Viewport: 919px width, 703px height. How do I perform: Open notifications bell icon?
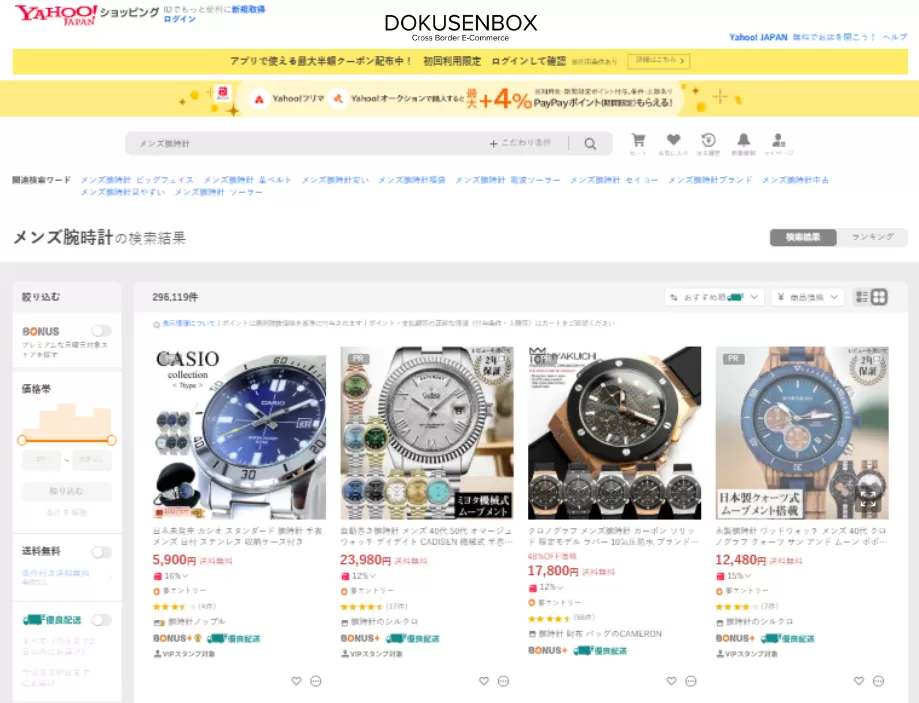743,141
